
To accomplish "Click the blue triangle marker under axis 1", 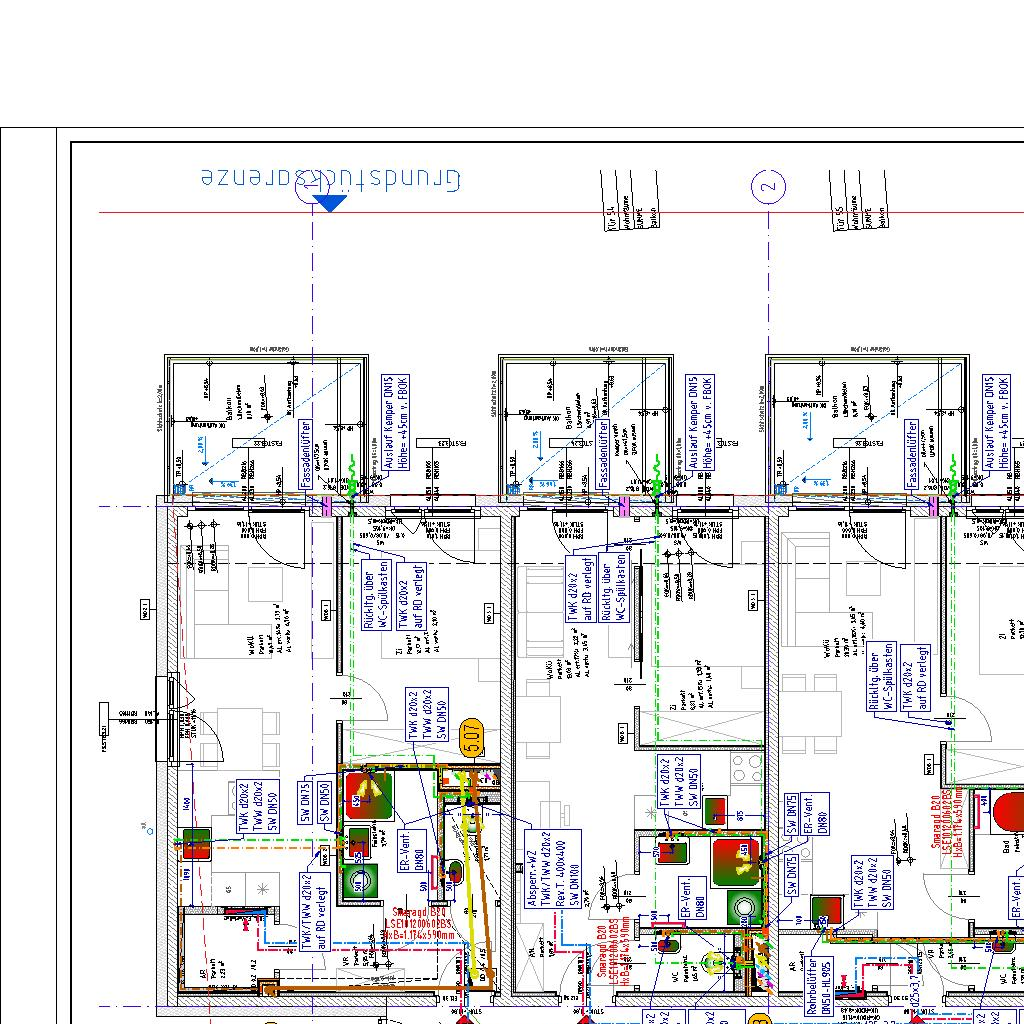I will [330, 203].
